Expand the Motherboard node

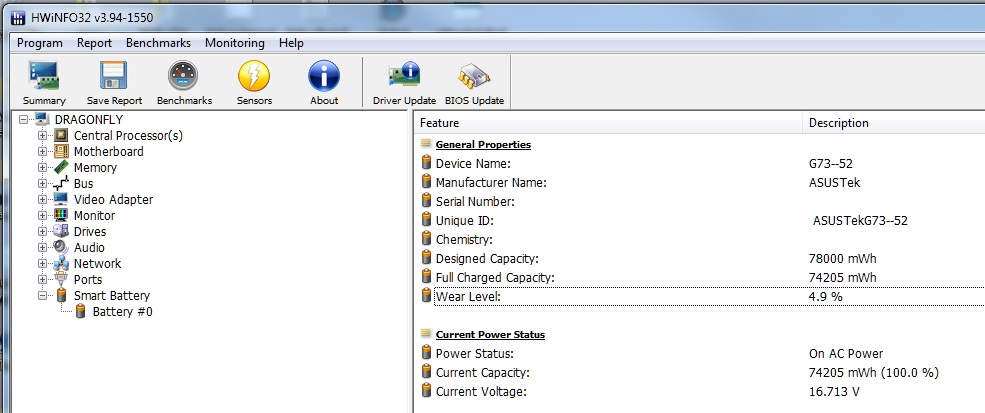tap(42, 151)
